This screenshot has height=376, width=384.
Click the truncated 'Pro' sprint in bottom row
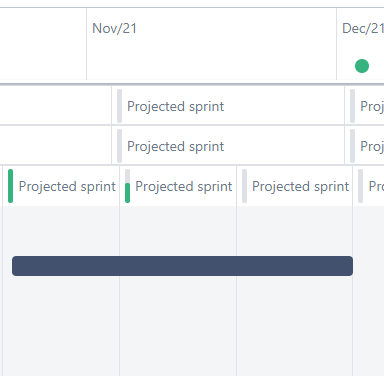coord(376,187)
